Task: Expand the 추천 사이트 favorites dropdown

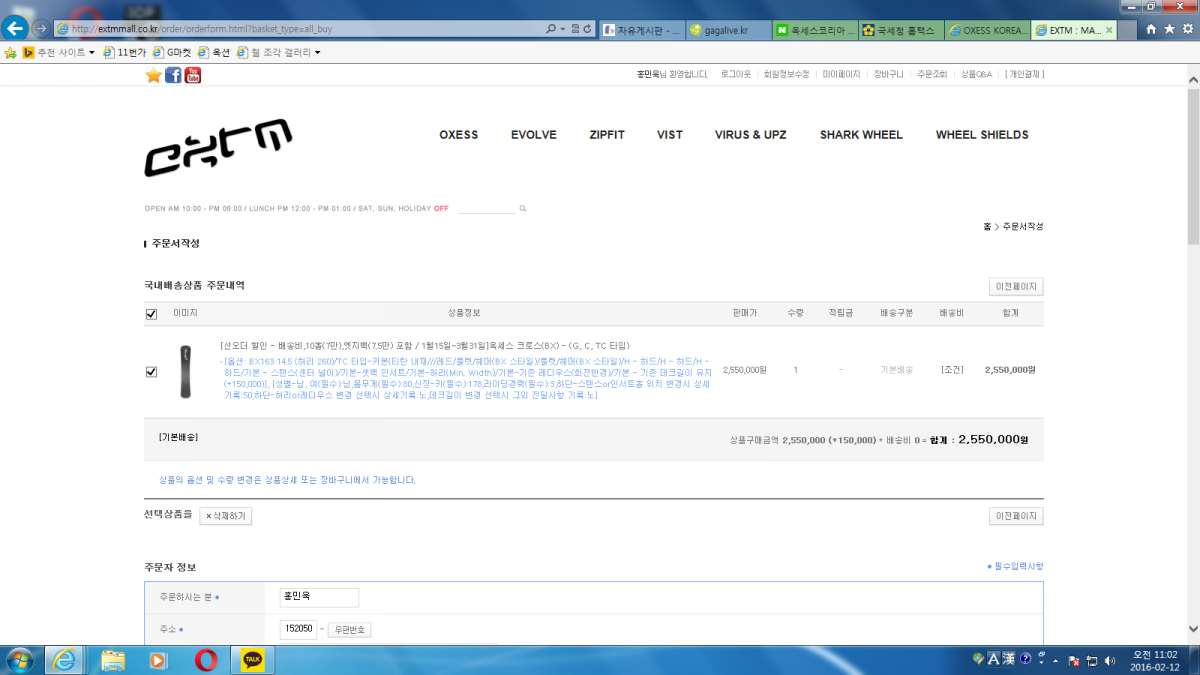Action: 92,52
